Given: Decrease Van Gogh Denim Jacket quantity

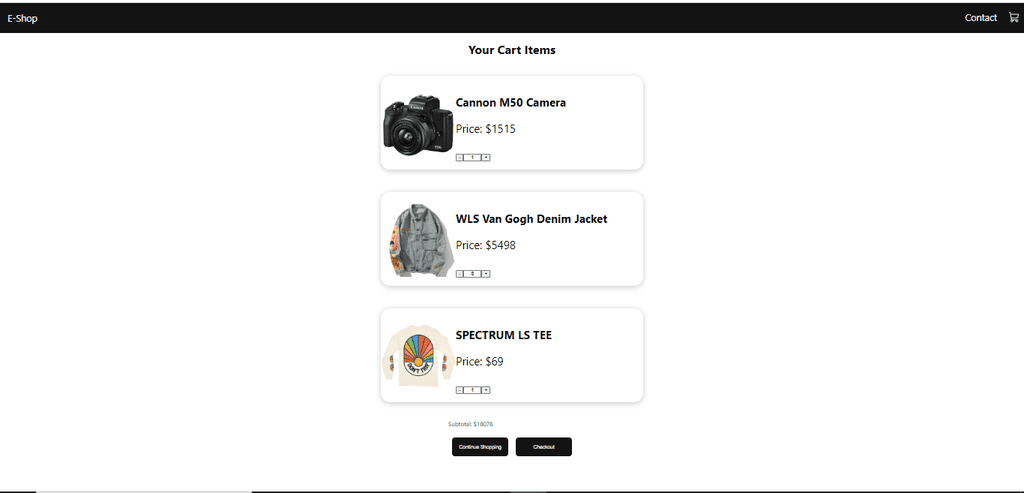Looking at the screenshot, I should [460, 274].
